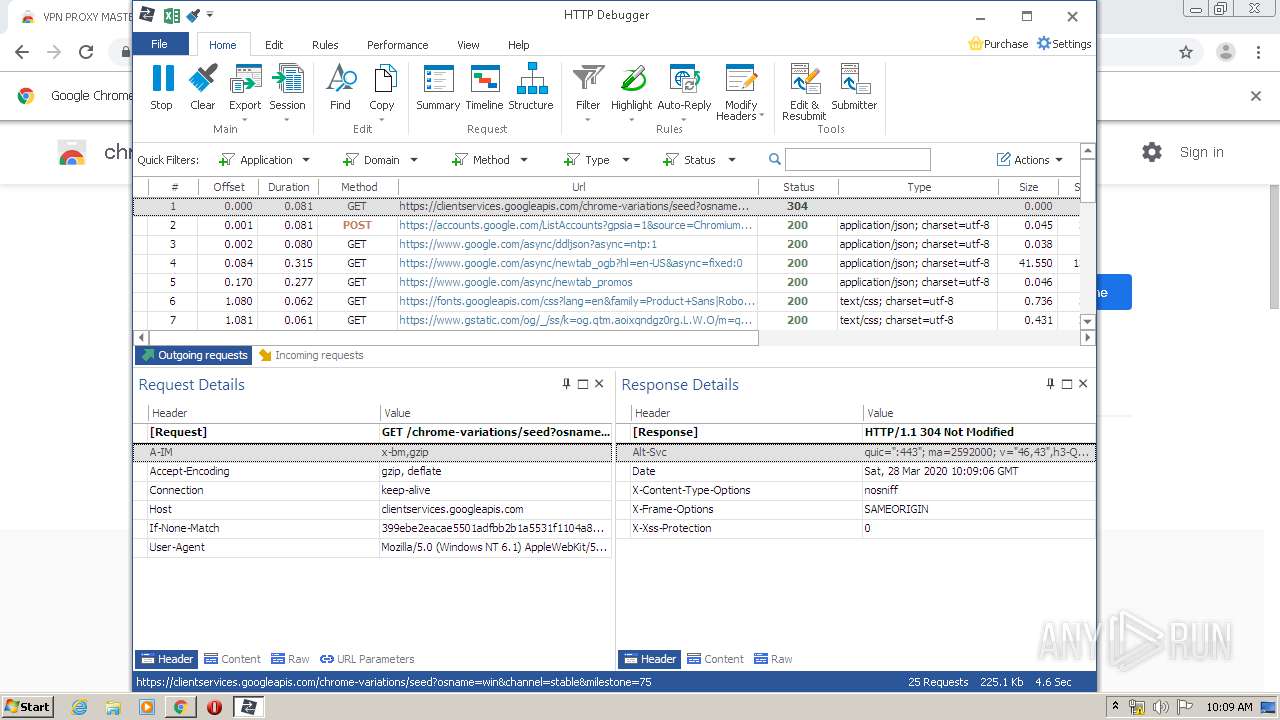
Task: Open the quick access toolbar customize arrow
Action: tap(210, 15)
